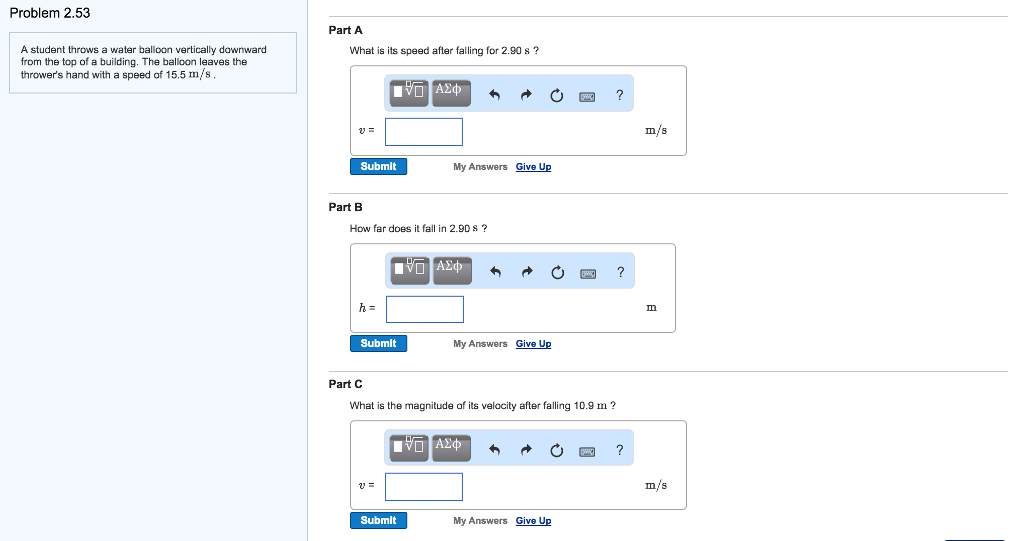Image resolution: width=1024 pixels, height=541 pixels.
Task: Click the undo arrow in Part A toolbar
Action: [494, 96]
